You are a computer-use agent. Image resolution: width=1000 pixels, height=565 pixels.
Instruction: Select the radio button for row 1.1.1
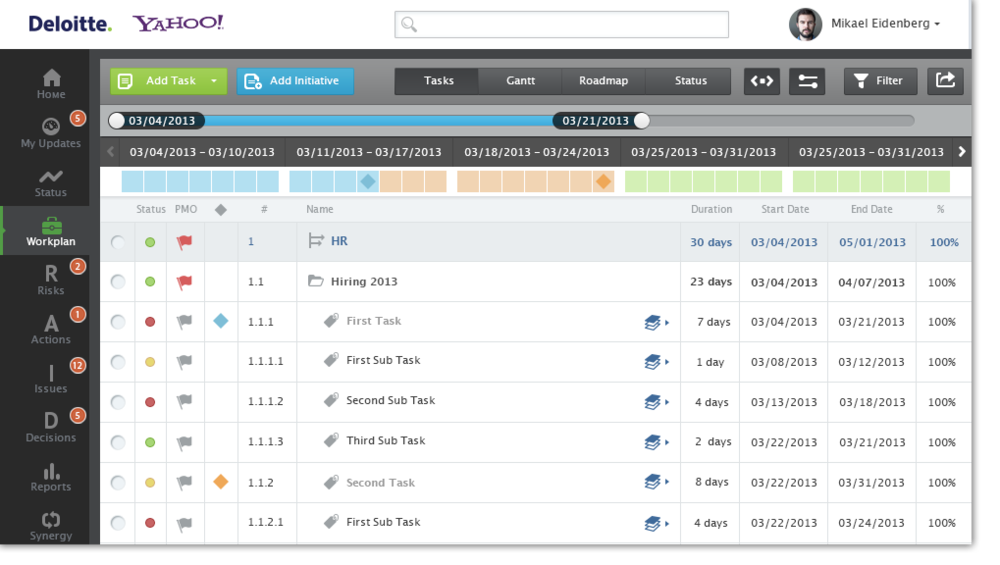[118, 322]
